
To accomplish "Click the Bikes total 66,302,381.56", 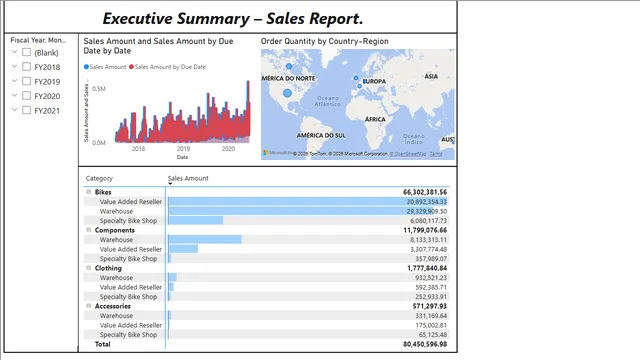I will coord(425,192).
